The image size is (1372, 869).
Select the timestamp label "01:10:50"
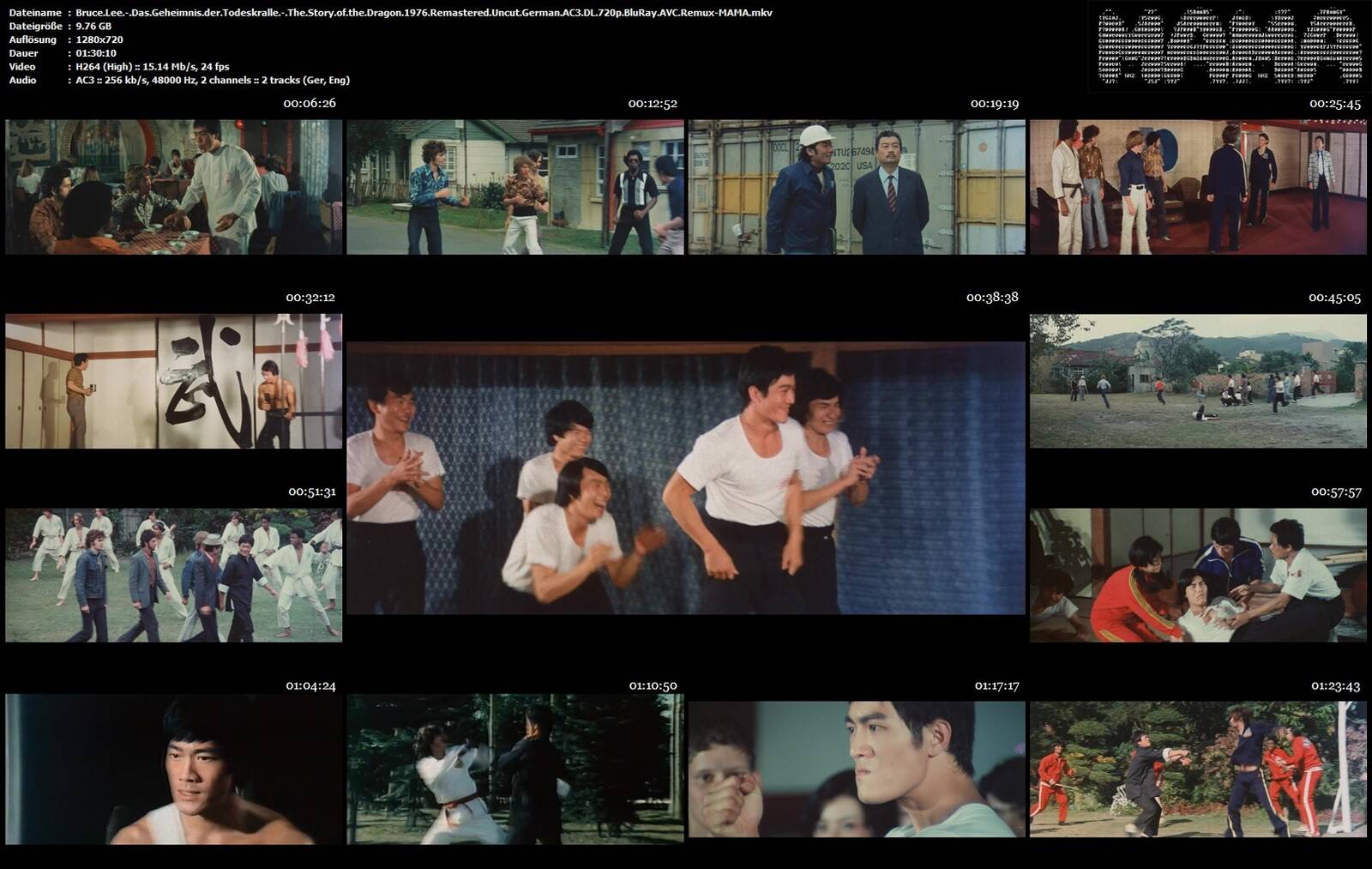click(653, 685)
